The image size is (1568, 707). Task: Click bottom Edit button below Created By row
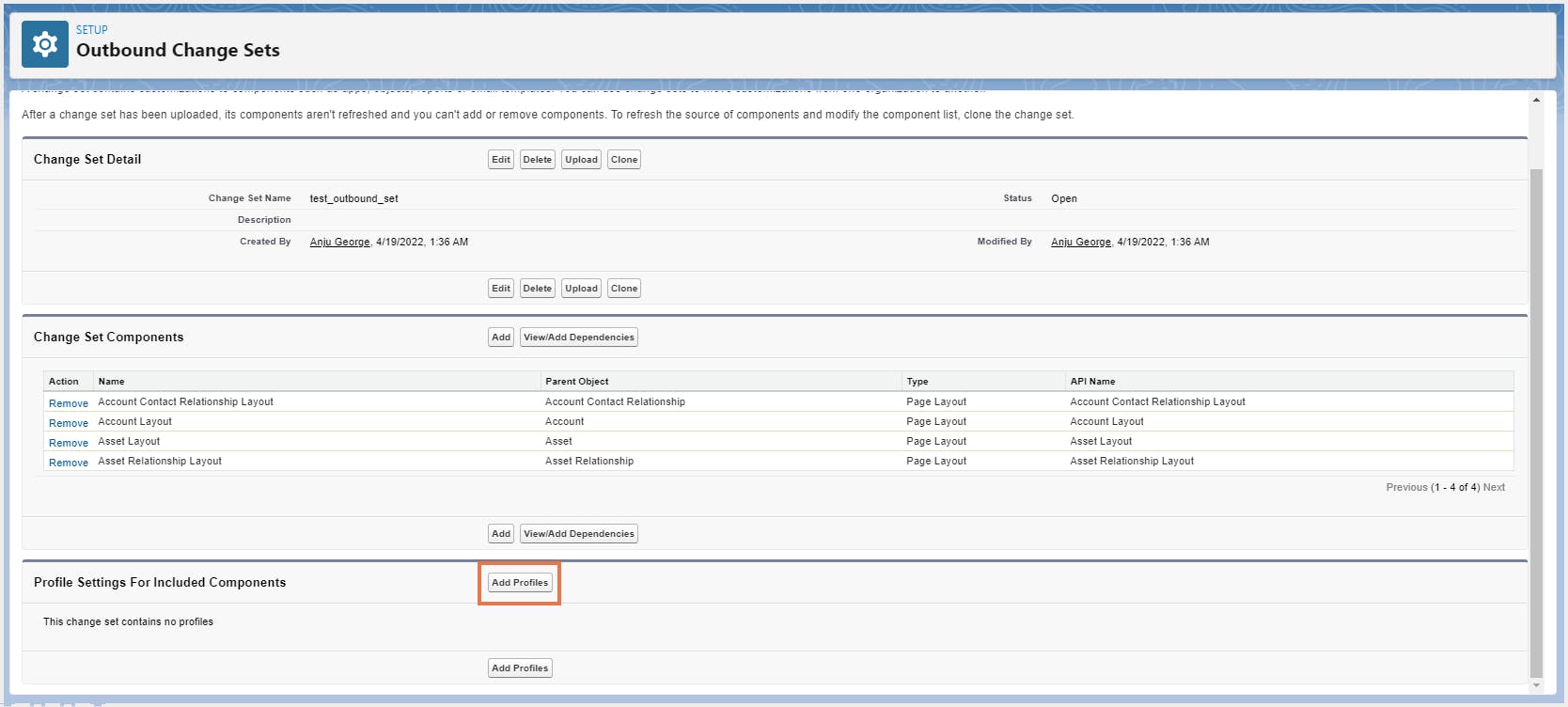click(x=501, y=289)
